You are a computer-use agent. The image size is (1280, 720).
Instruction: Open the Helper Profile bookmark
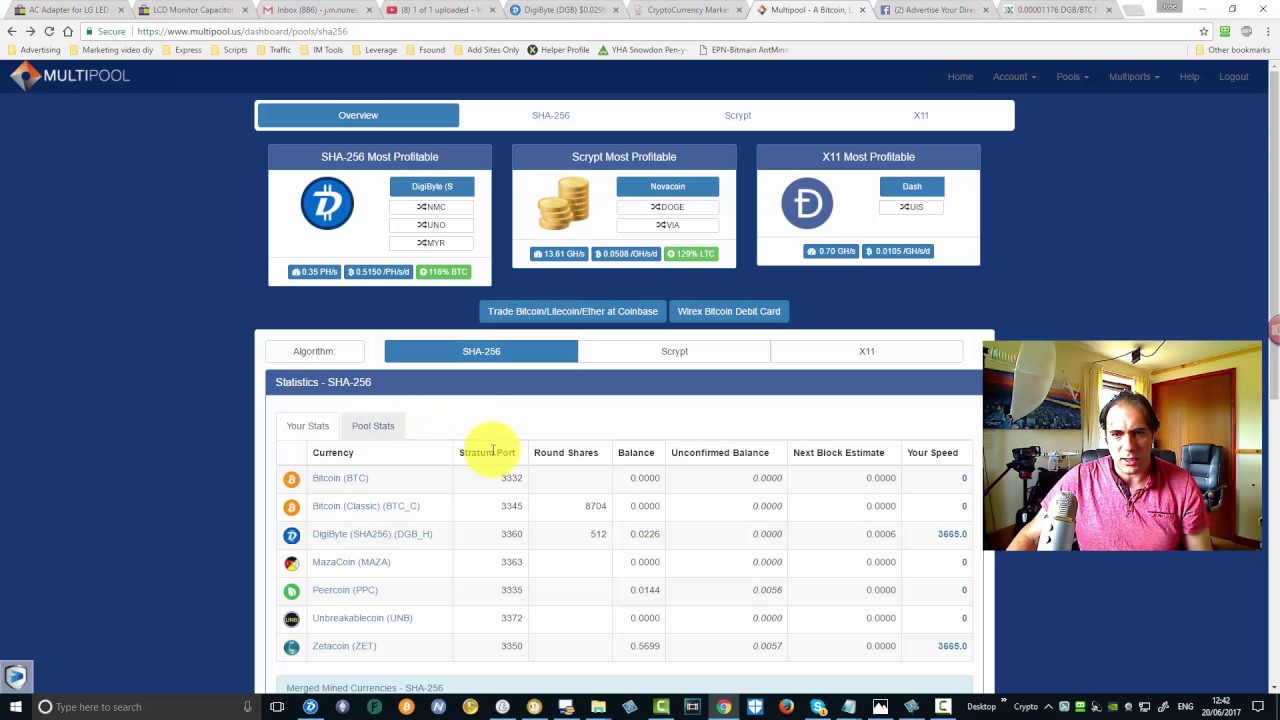[558, 50]
